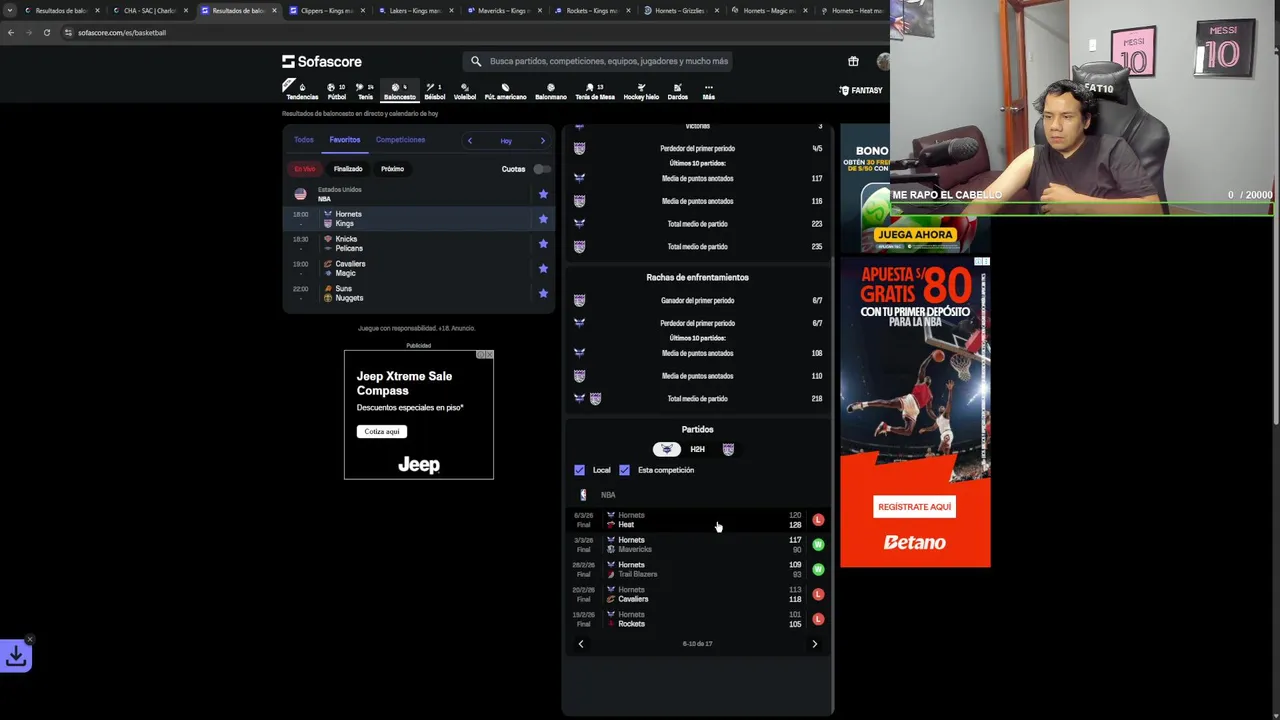Open the Hornets vs Trail Blazers result

pyautogui.click(x=697, y=570)
